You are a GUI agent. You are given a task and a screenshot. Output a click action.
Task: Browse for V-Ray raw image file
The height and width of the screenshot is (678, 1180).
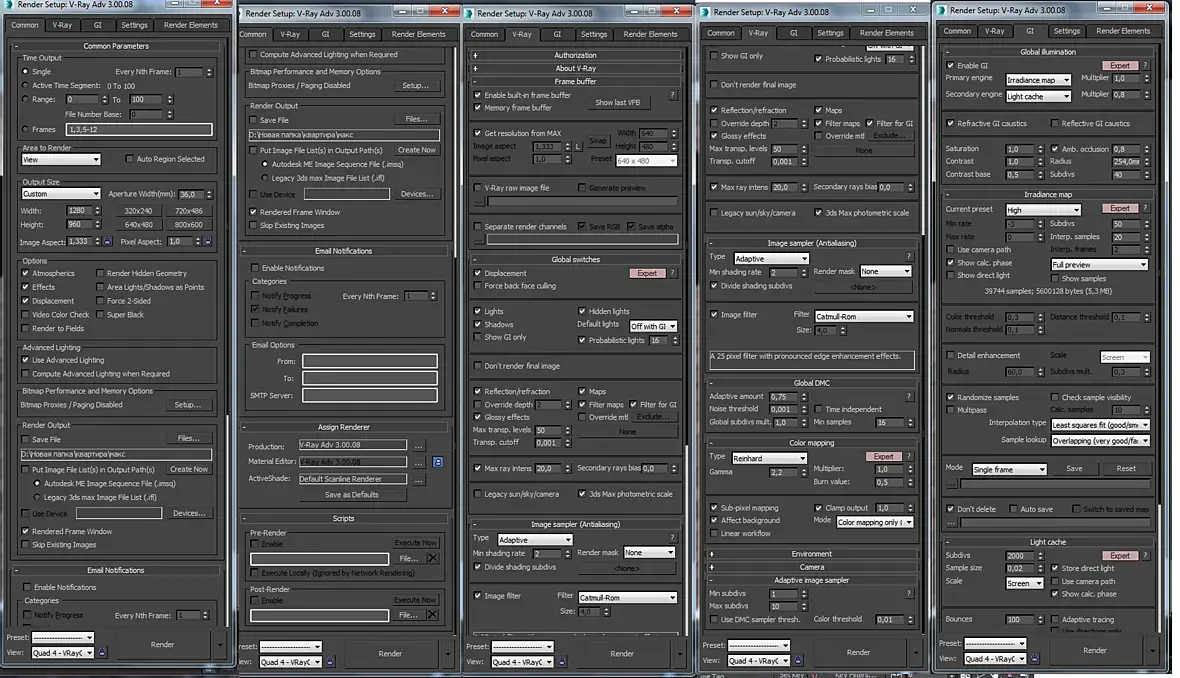click(x=479, y=201)
